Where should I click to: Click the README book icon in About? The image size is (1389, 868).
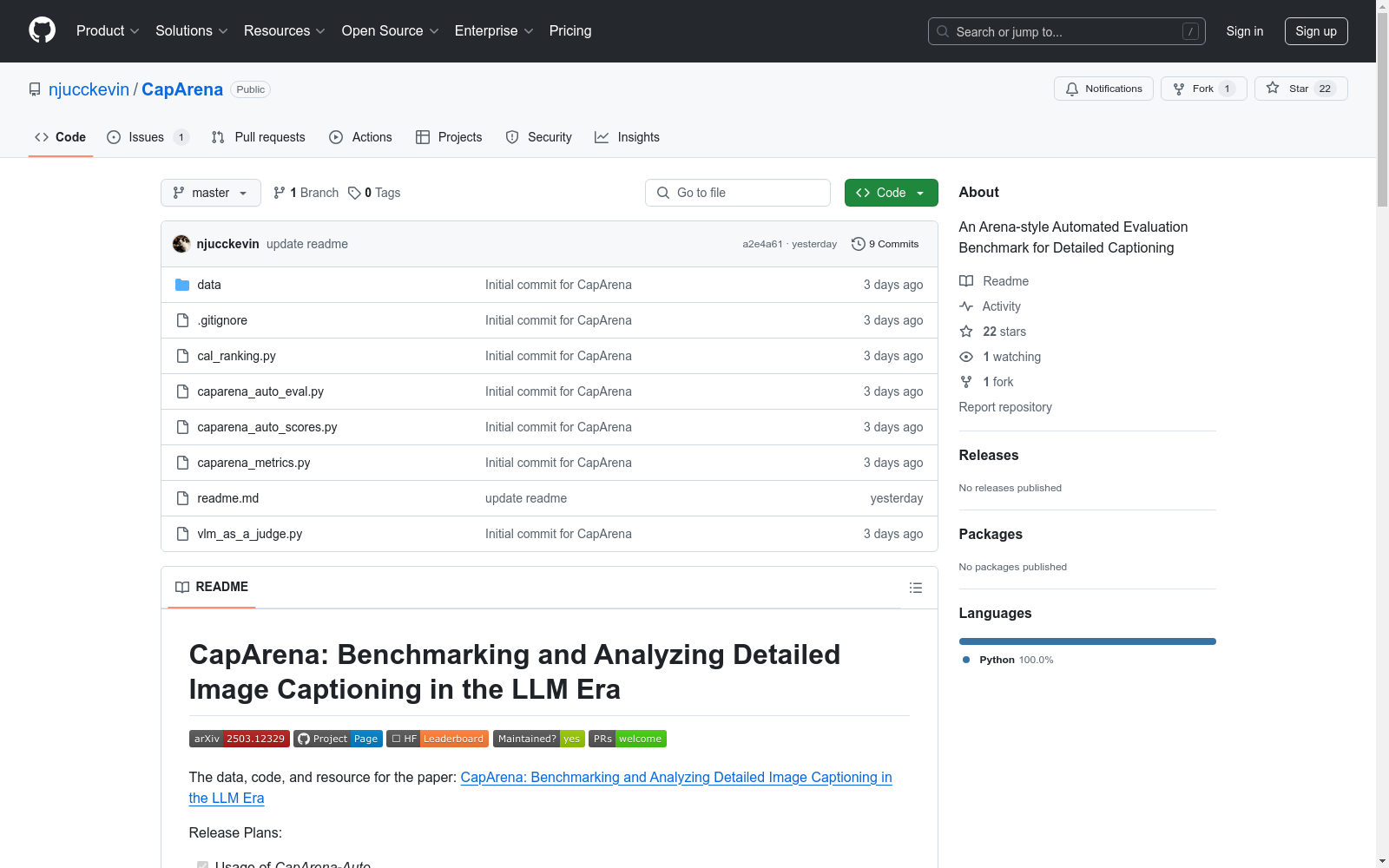[966, 281]
